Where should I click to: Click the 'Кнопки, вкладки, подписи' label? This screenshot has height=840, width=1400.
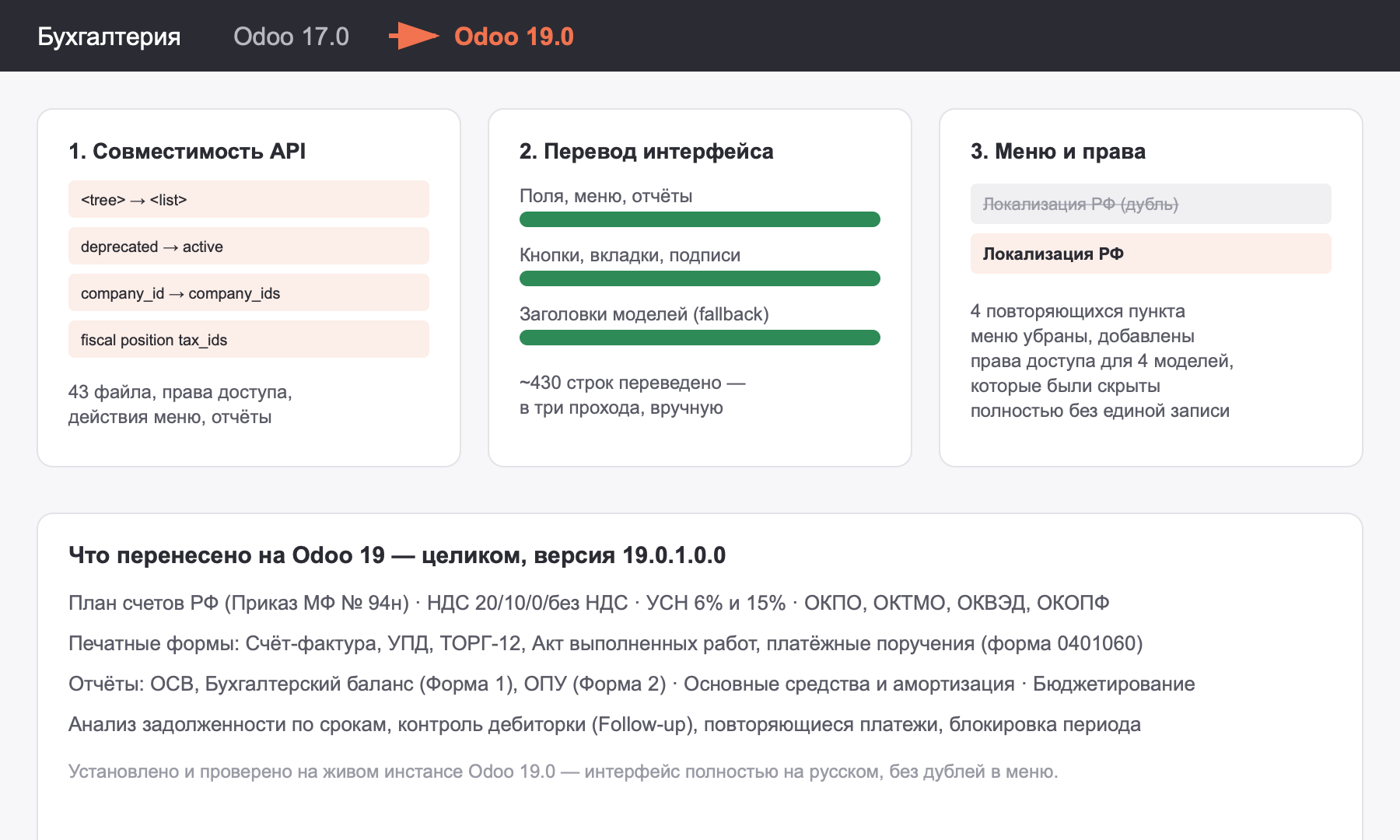(x=630, y=255)
